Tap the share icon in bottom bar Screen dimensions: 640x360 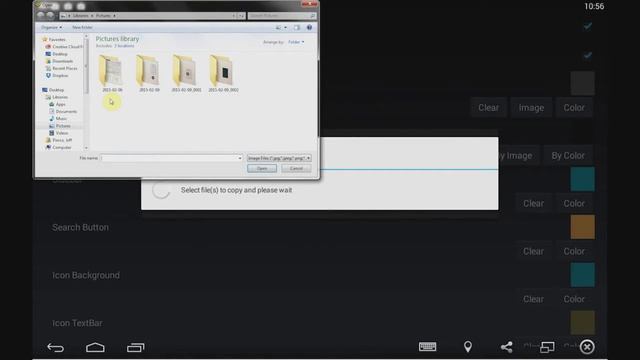click(507, 347)
